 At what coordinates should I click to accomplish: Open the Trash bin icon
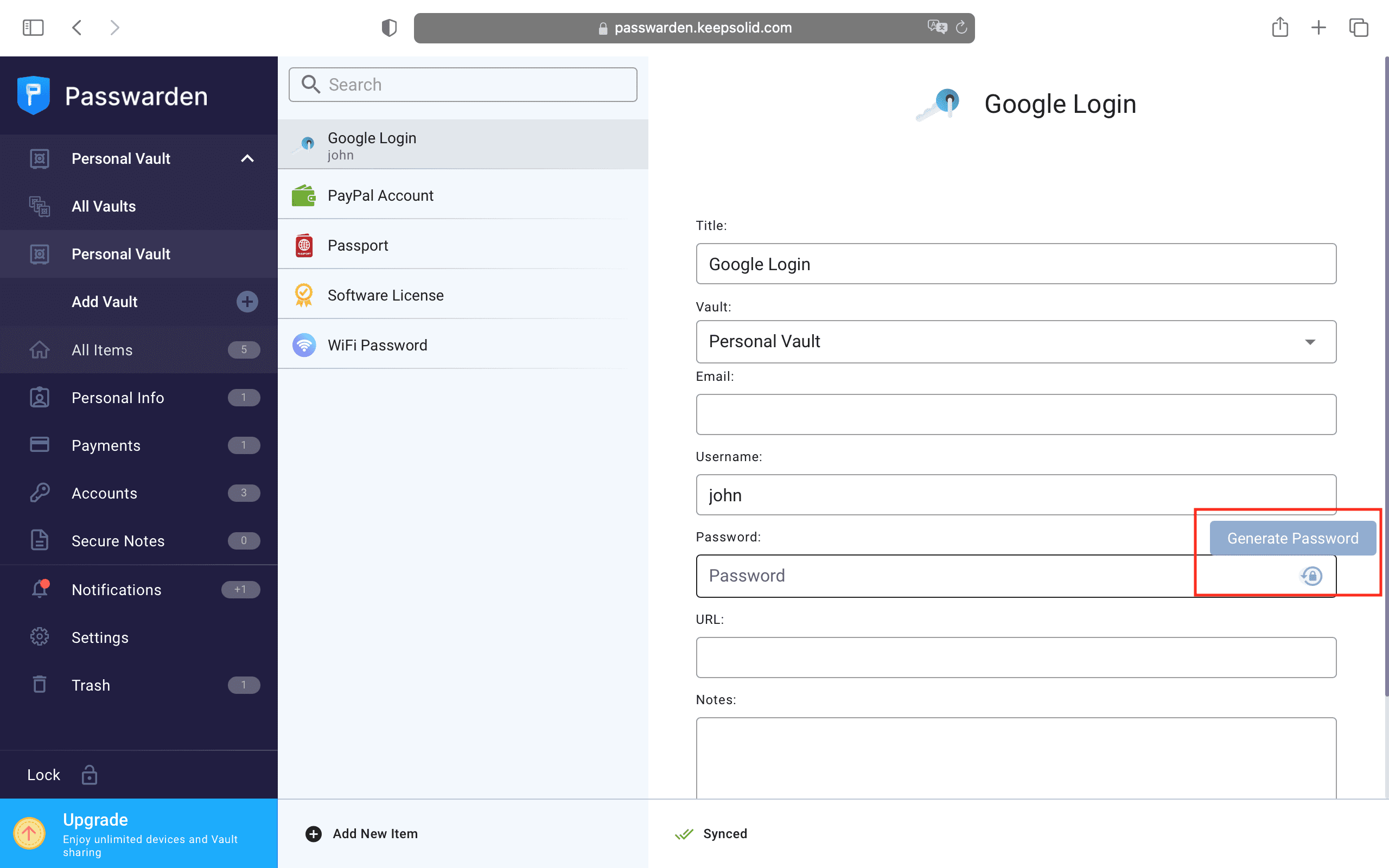pyautogui.click(x=40, y=684)
